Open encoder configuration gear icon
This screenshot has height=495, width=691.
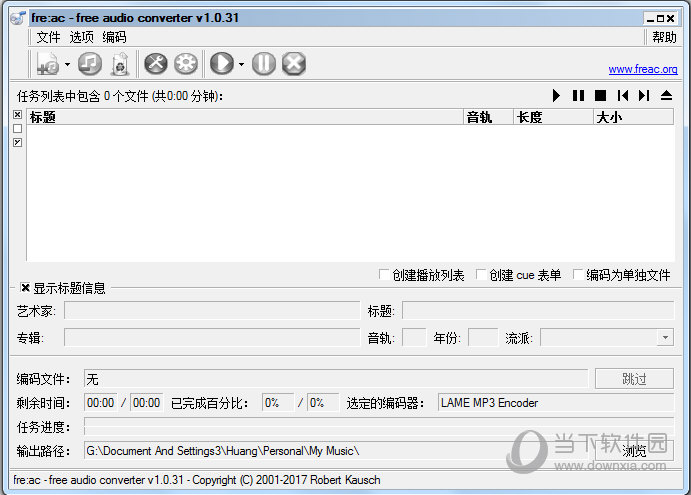click(x=185, y=64)
